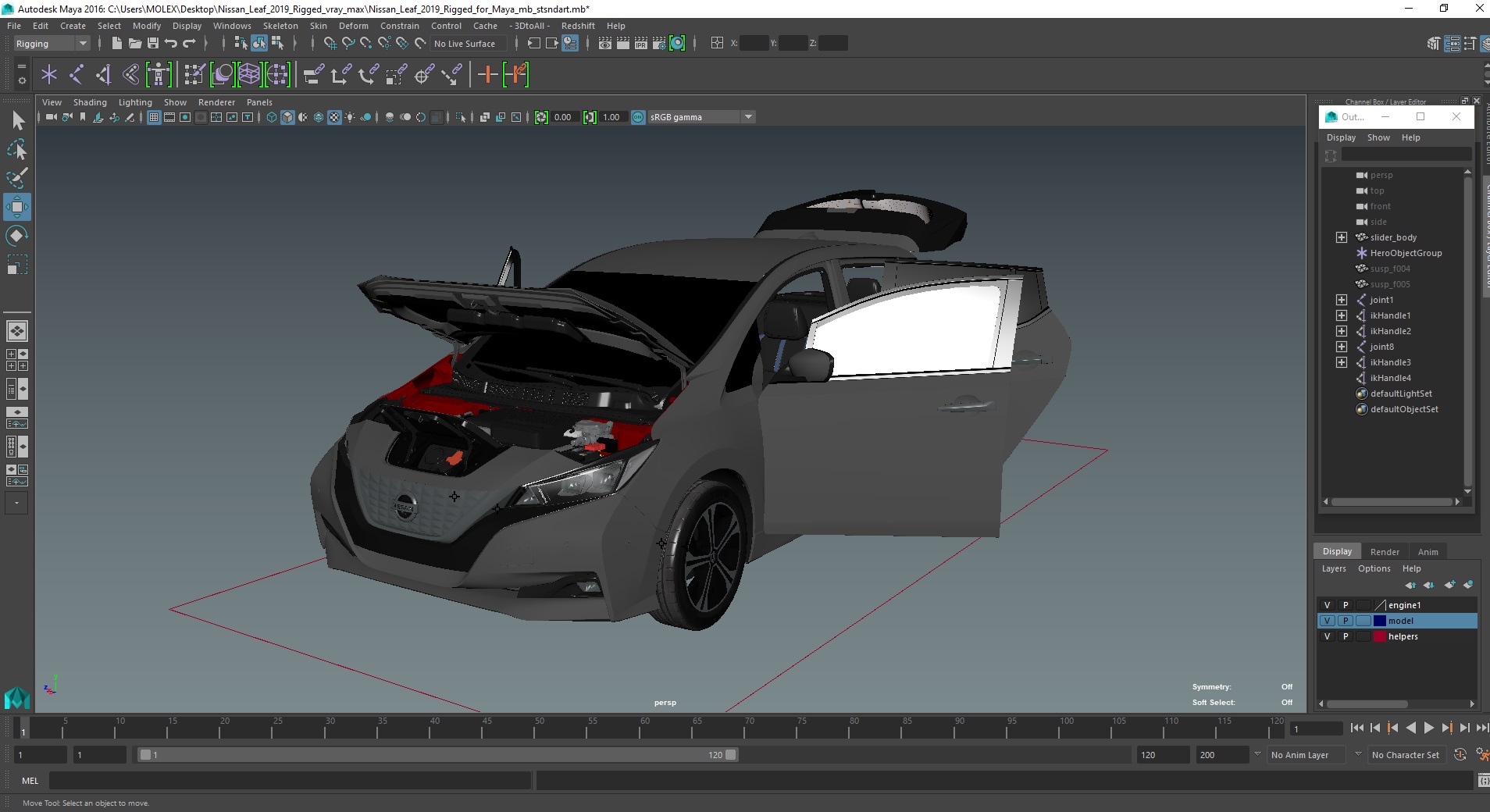Create a locator from the shelf
The height and width of the screenshot is (812, 1490).
tap(49, 75)
